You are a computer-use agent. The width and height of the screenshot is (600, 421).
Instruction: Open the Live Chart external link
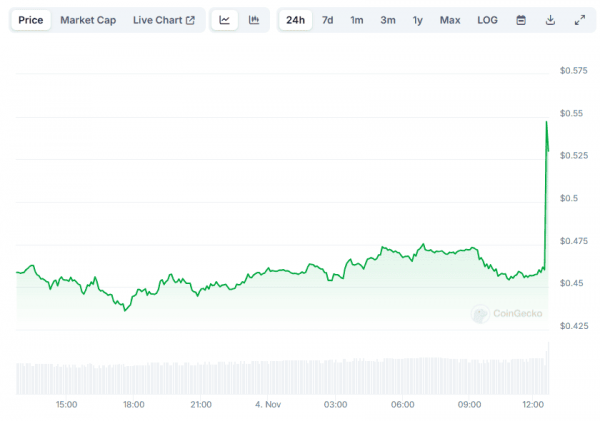coord(163,20)
